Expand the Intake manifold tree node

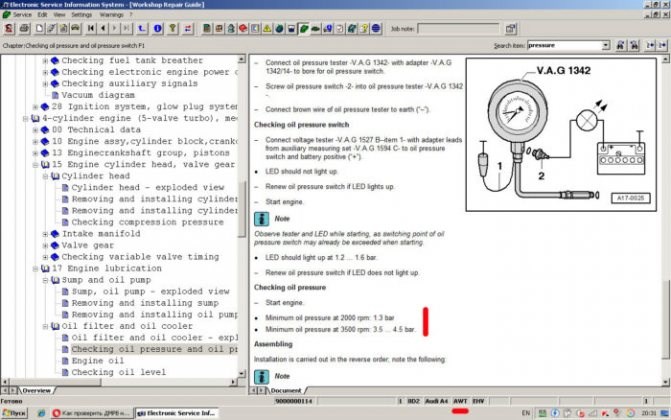(46, 234)
